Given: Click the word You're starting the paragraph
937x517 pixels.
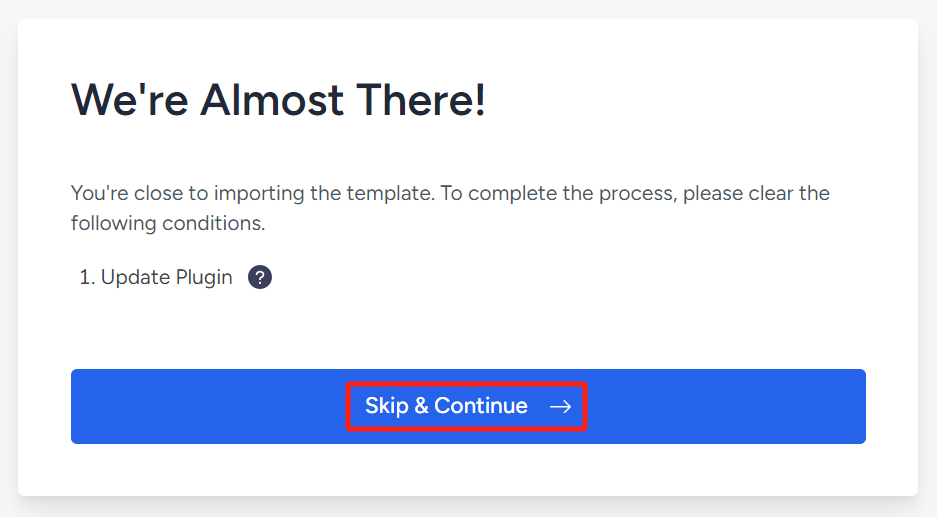Looking at the screenshot, I should (x=99, y=194).
